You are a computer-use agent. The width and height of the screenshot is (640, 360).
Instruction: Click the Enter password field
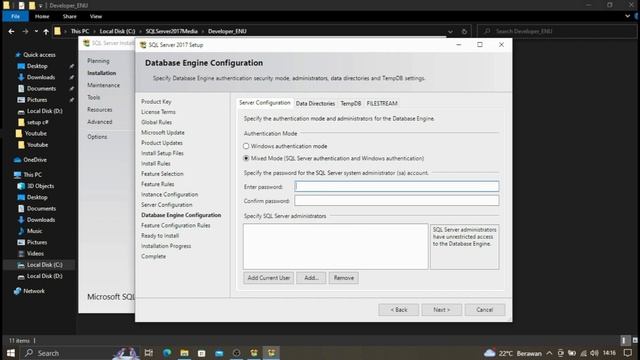pos(396,187)
